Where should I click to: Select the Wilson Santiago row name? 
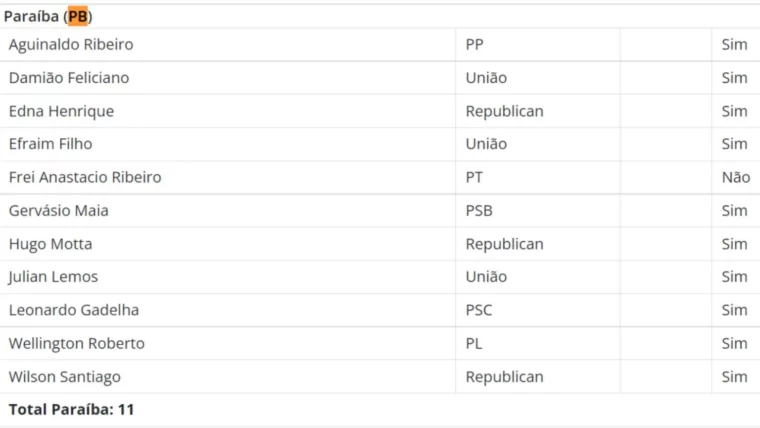click(x=65, y=377)
